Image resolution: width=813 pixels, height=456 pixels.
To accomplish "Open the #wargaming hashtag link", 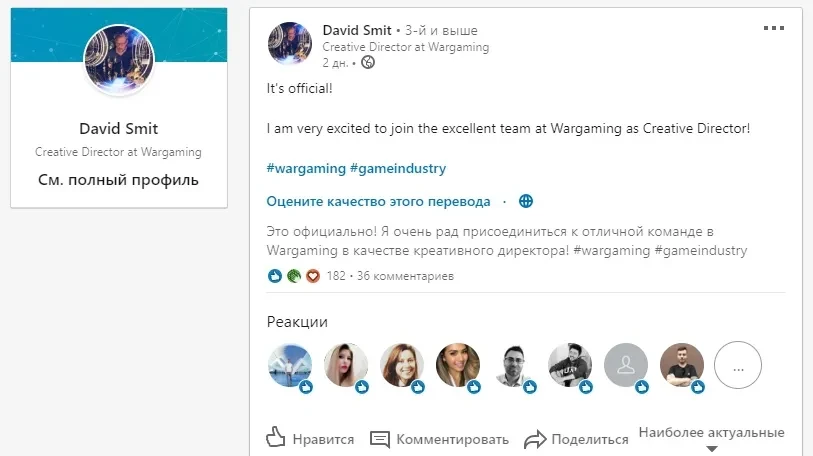I will 305,168.
